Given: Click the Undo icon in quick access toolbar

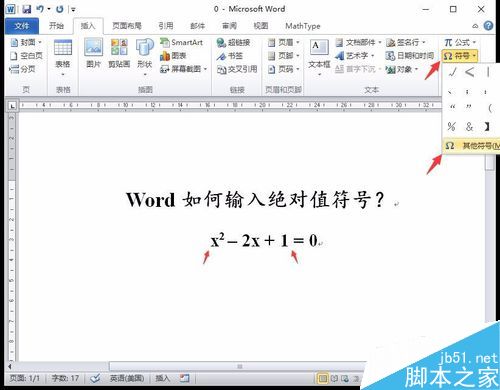Looking at the screenshot, I should [40, 9].
